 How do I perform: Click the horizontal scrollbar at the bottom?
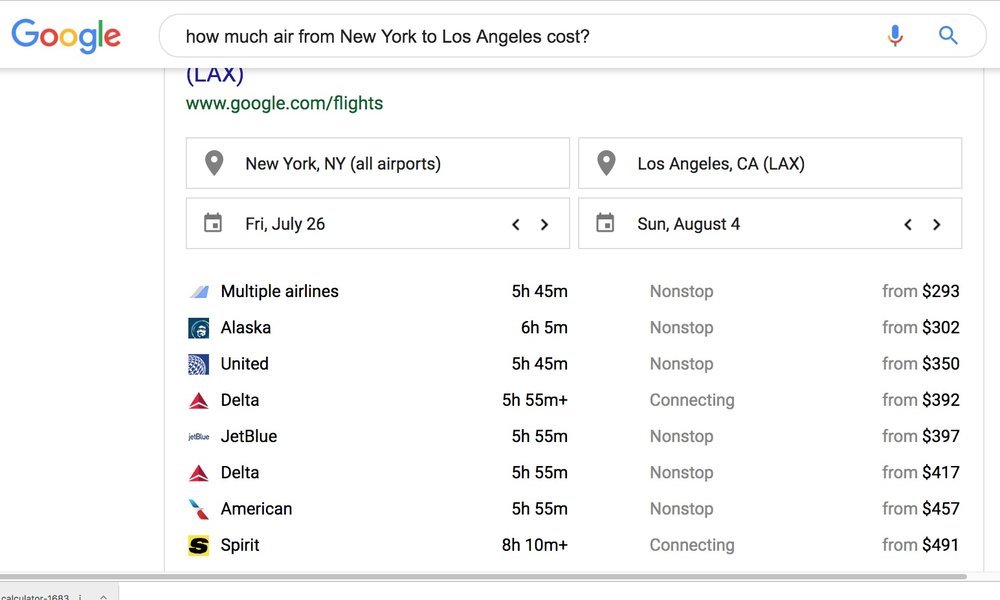tap(483, 577)
